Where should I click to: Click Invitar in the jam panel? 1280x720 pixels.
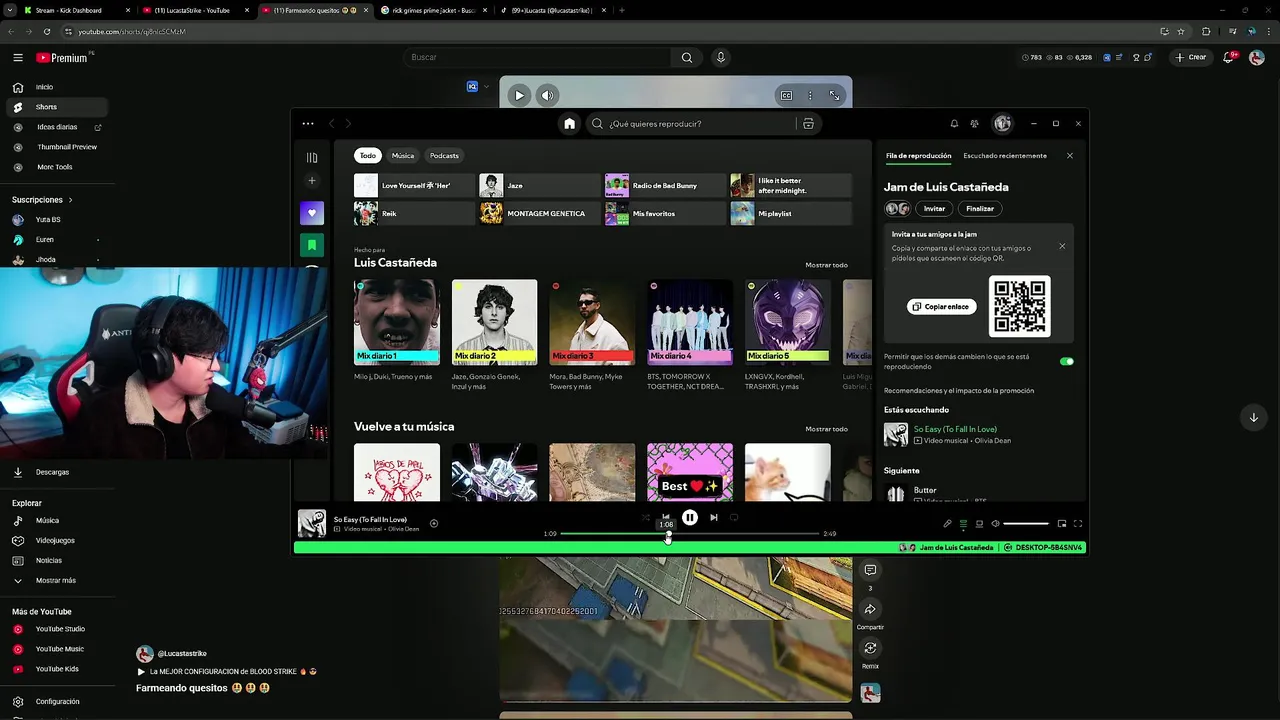point(934,209)
